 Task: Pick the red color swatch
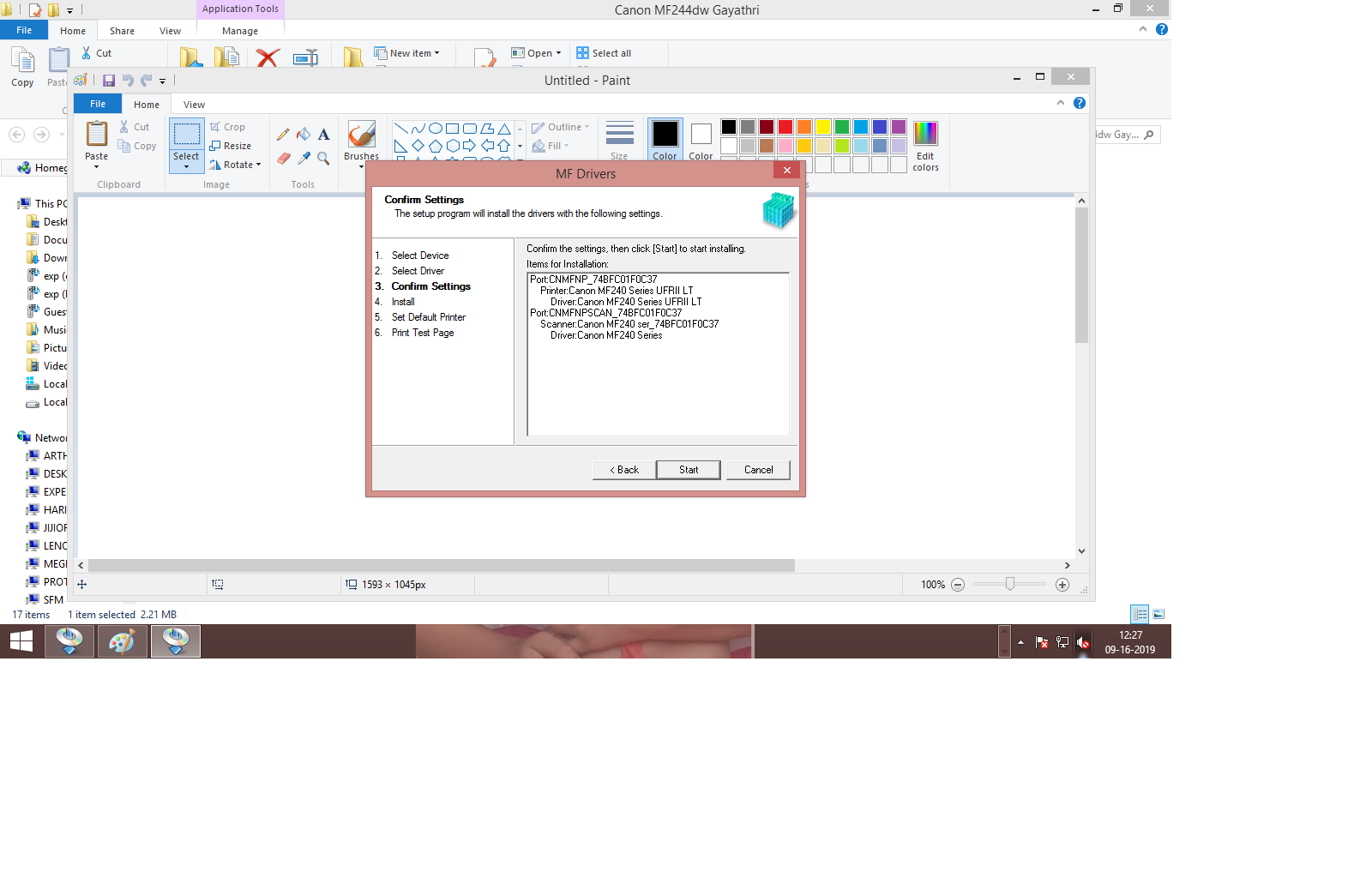click(785, 127)
